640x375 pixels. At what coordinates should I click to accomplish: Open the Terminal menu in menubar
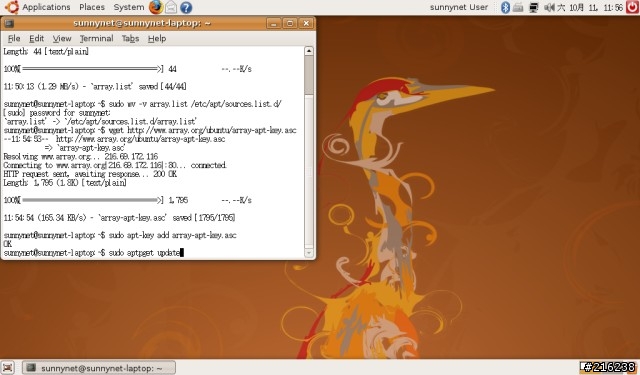point(97,38)
